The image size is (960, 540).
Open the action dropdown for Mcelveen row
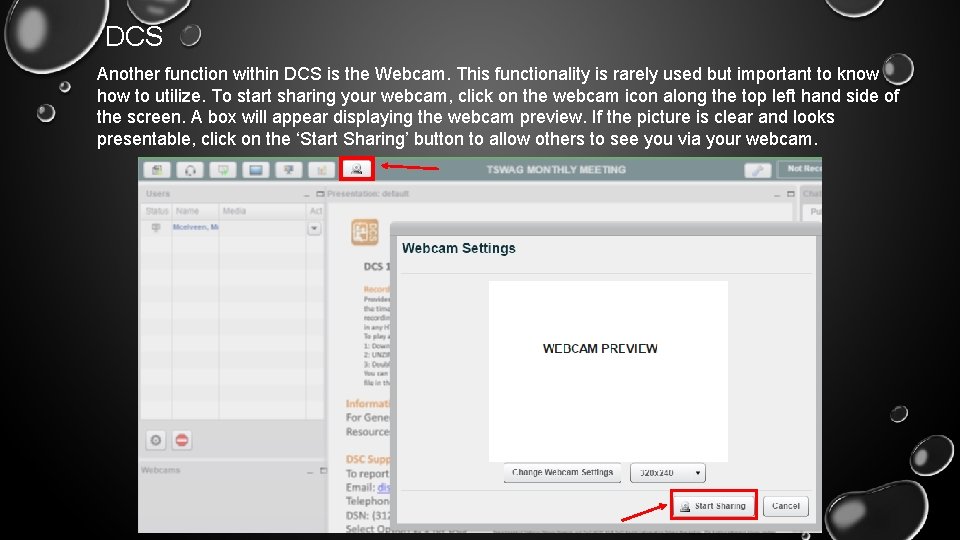click(x=314, y=228)
